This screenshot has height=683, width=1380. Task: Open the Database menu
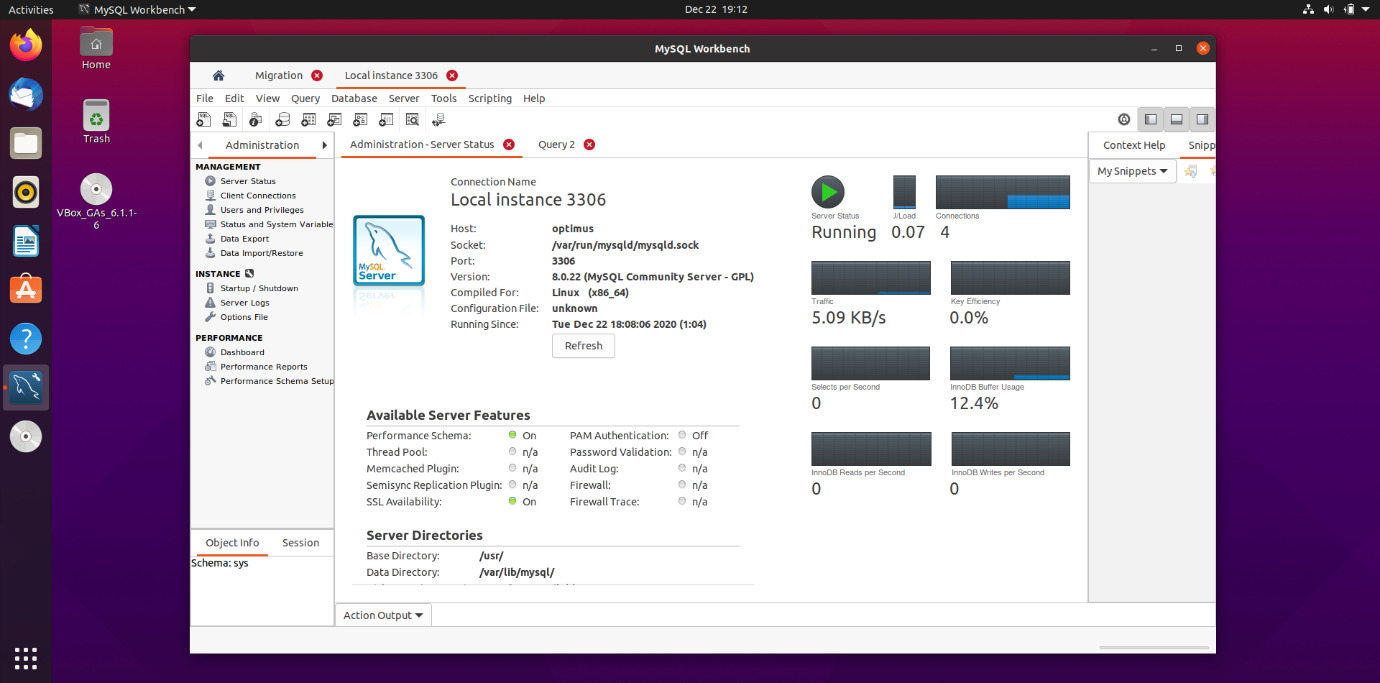pos(354,98)
